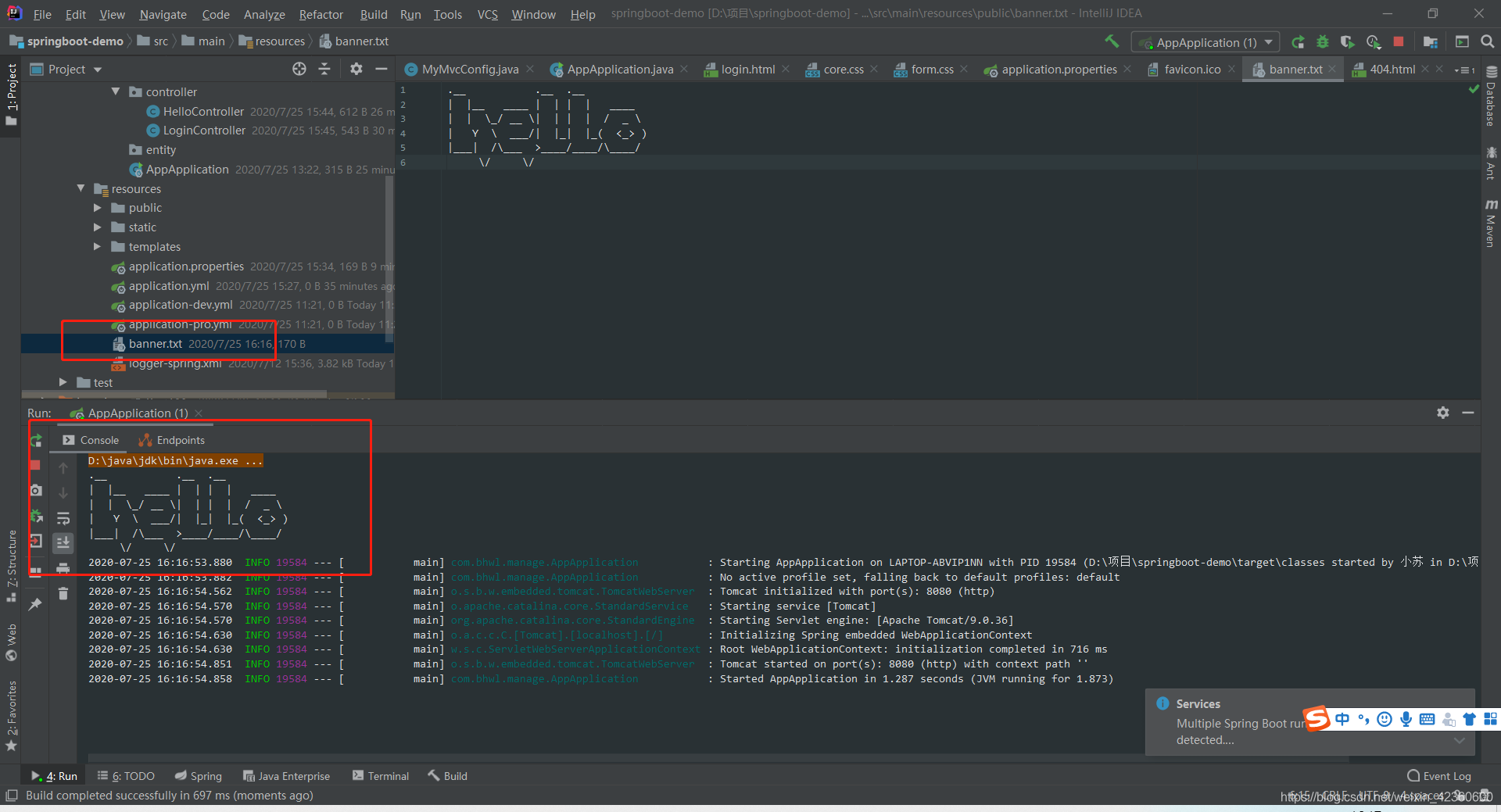The image size is (1501, 812).
Task: Open Run panel settings gear
Action: (x=1443, y=413)
